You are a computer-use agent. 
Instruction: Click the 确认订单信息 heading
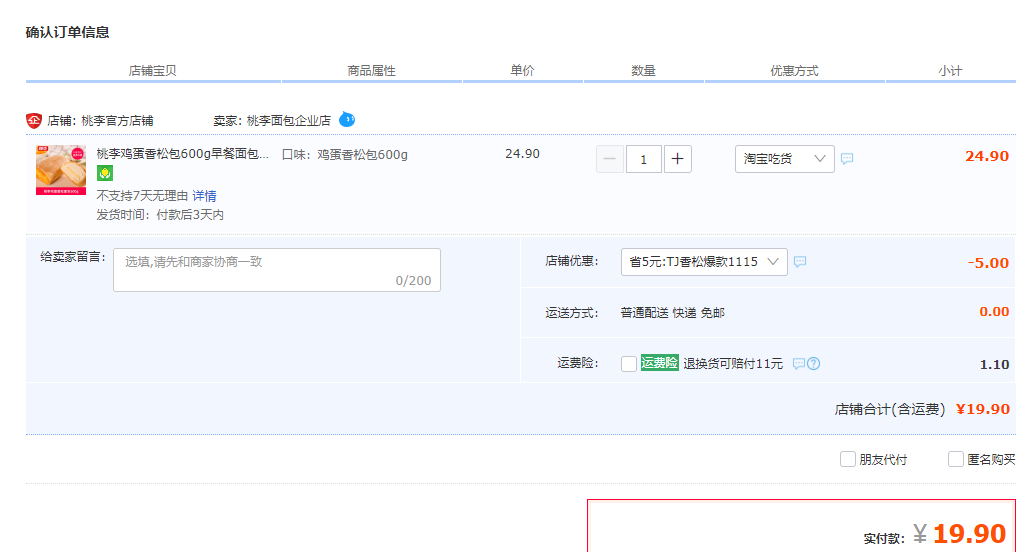coord(67,32)
